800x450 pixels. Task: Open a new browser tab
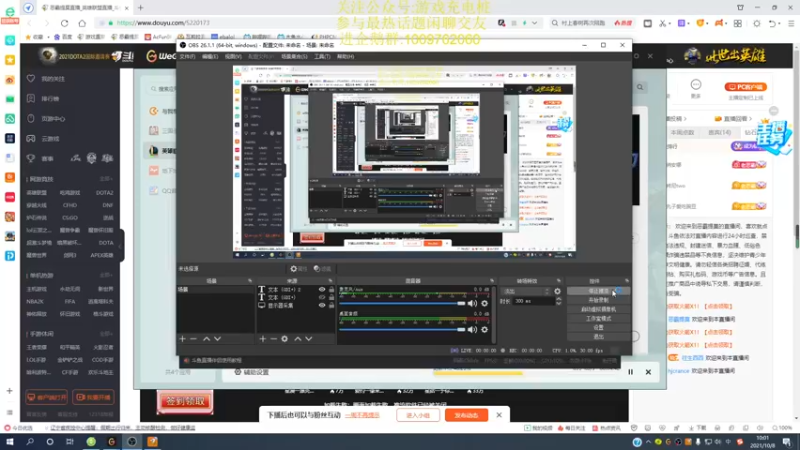click(141, 8)
